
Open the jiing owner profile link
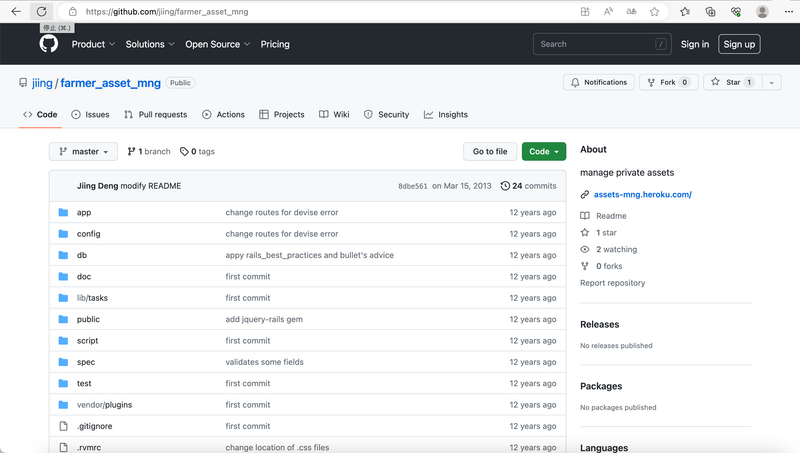[42, 83]
